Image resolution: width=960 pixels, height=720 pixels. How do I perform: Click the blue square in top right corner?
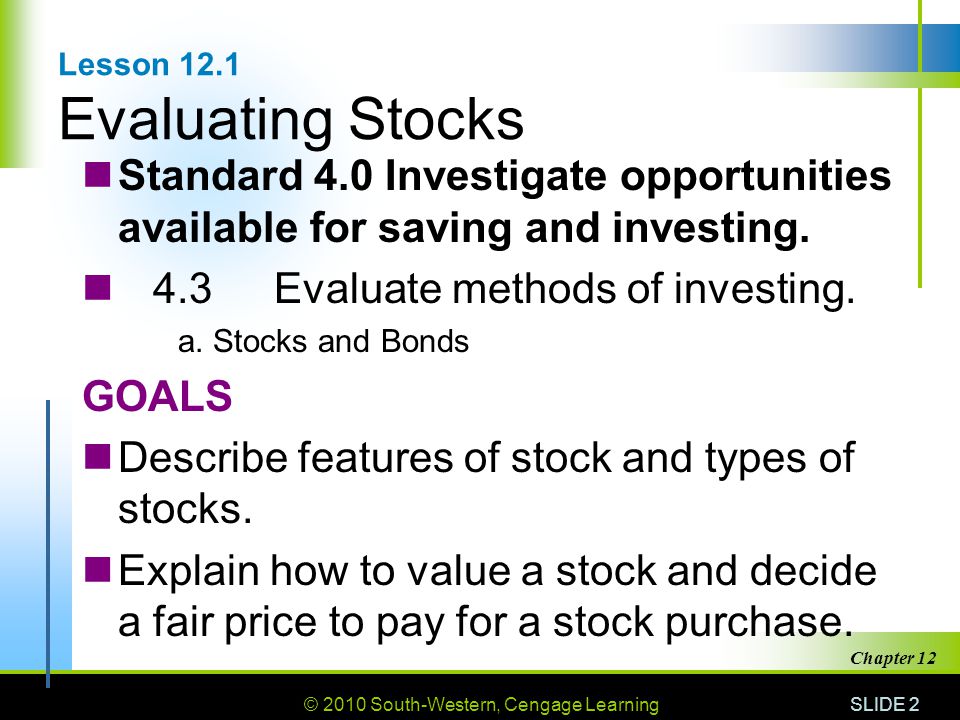[x=941, y=48]
